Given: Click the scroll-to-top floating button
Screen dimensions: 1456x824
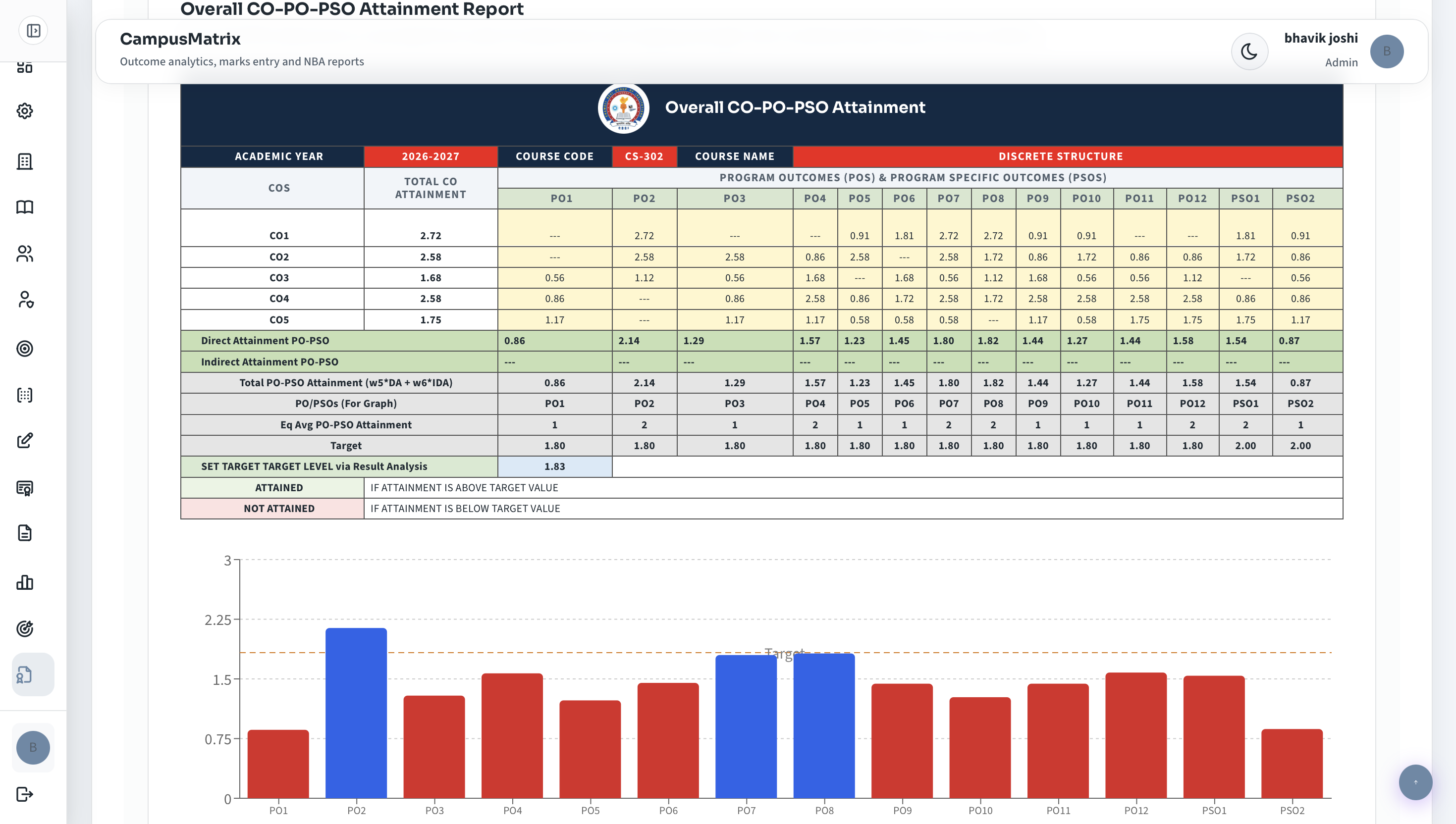Looking at the screenshot, I should coord(1415,782).
